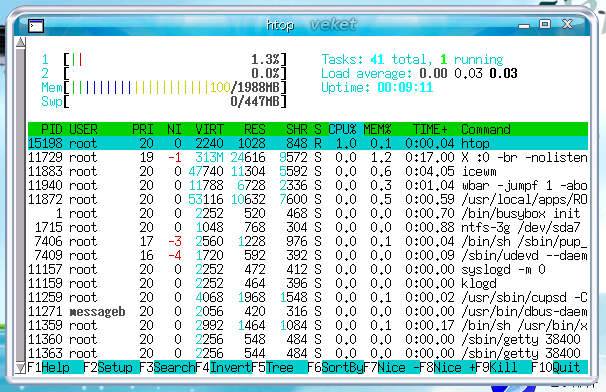
Task: Select the wbar -jumpf process row
Action: [308, 186]
